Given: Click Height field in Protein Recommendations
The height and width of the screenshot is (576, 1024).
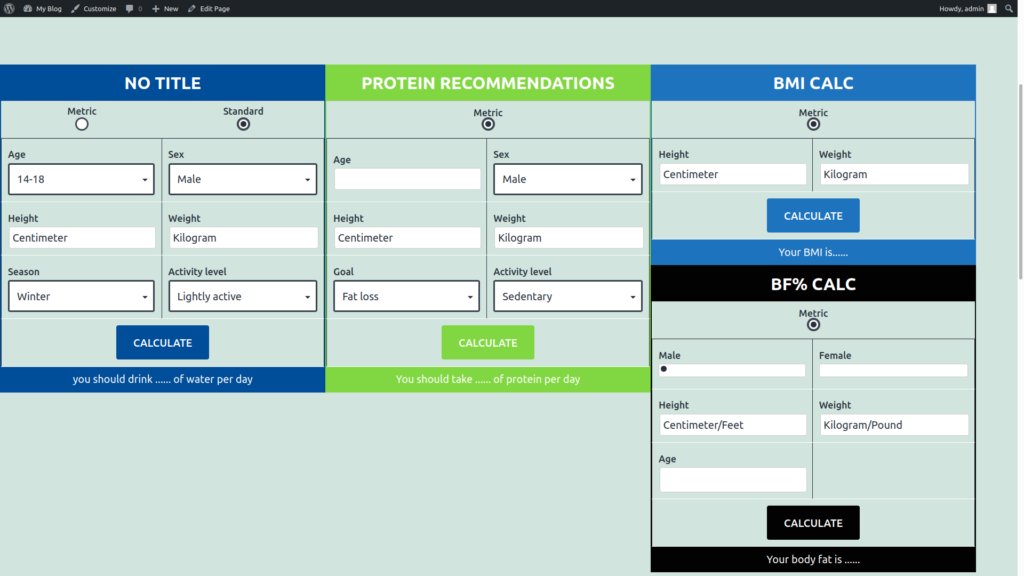Looking at the screenshot, I should (x=407, y=238).
